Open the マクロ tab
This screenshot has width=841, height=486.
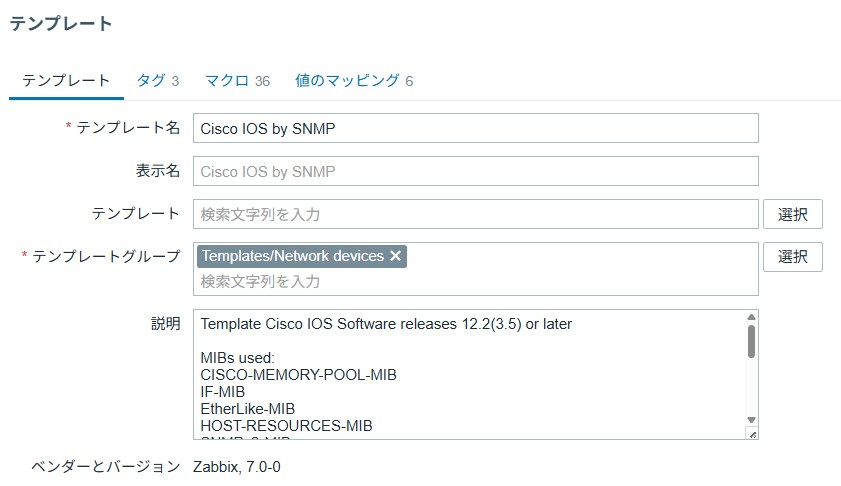click(237, 80)
